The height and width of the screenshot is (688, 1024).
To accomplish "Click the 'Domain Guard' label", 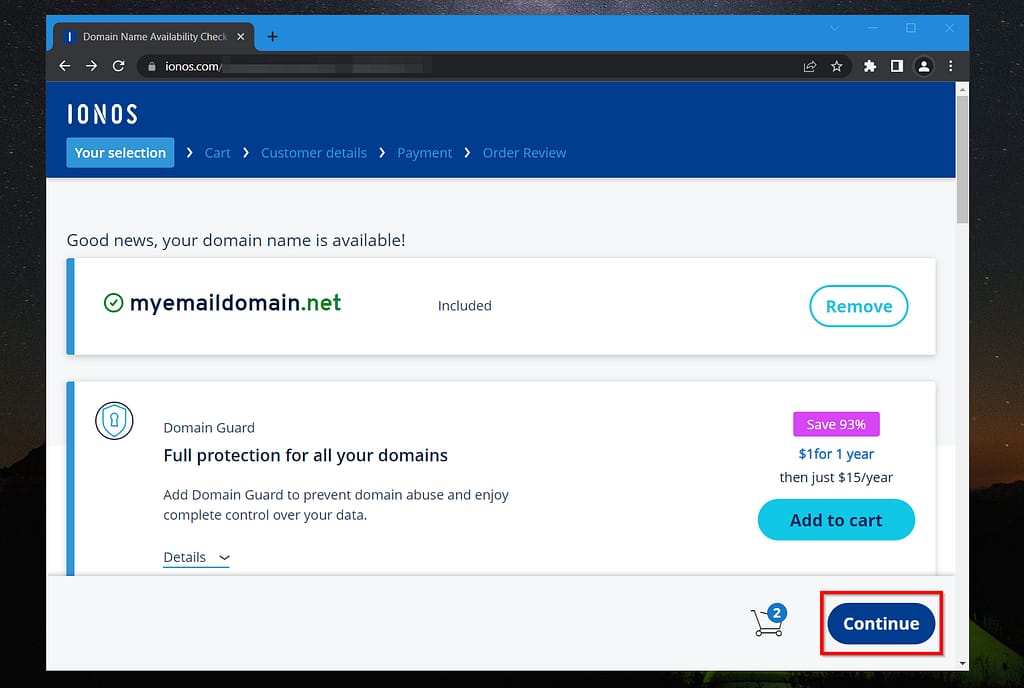I will [x=209, y=428].
